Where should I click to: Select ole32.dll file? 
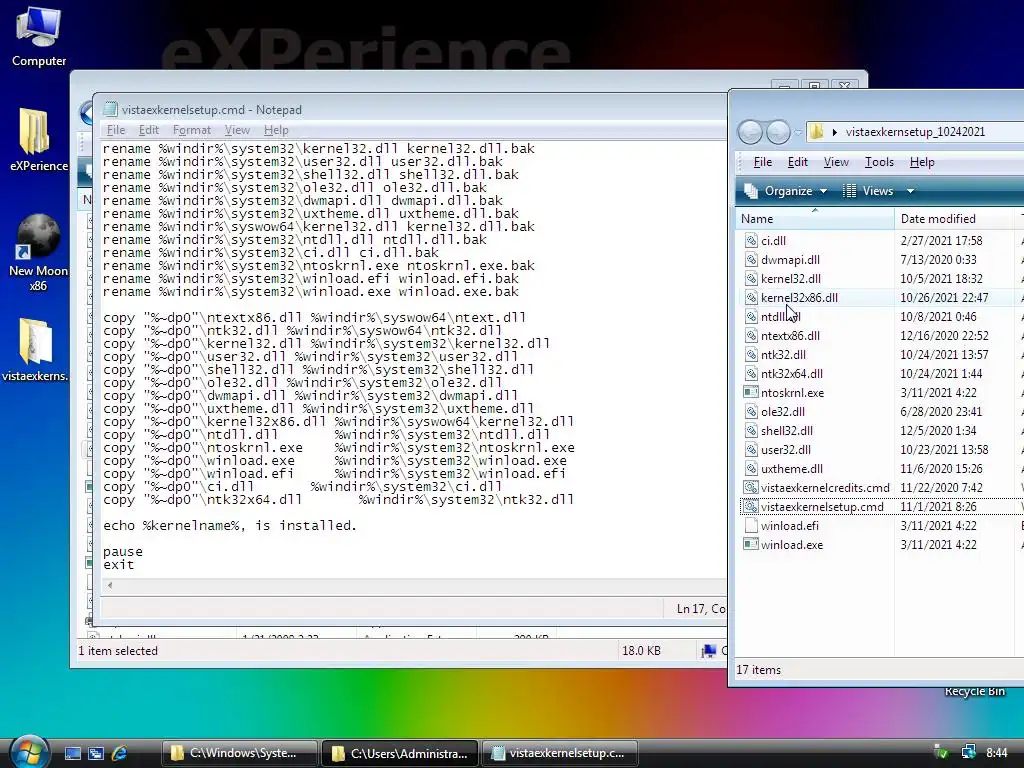783,411
